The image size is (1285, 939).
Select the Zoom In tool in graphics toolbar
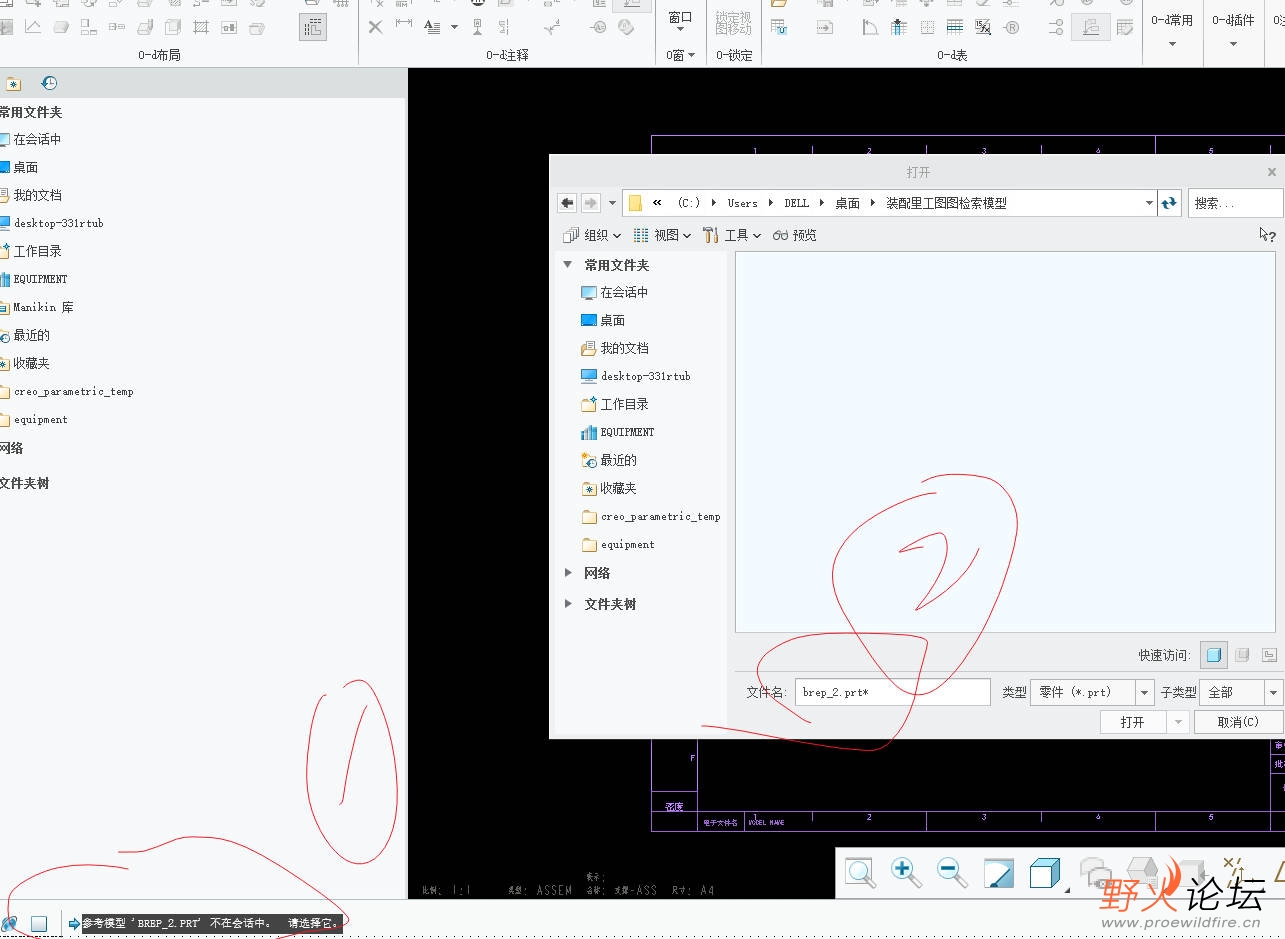tap(903, 871)
